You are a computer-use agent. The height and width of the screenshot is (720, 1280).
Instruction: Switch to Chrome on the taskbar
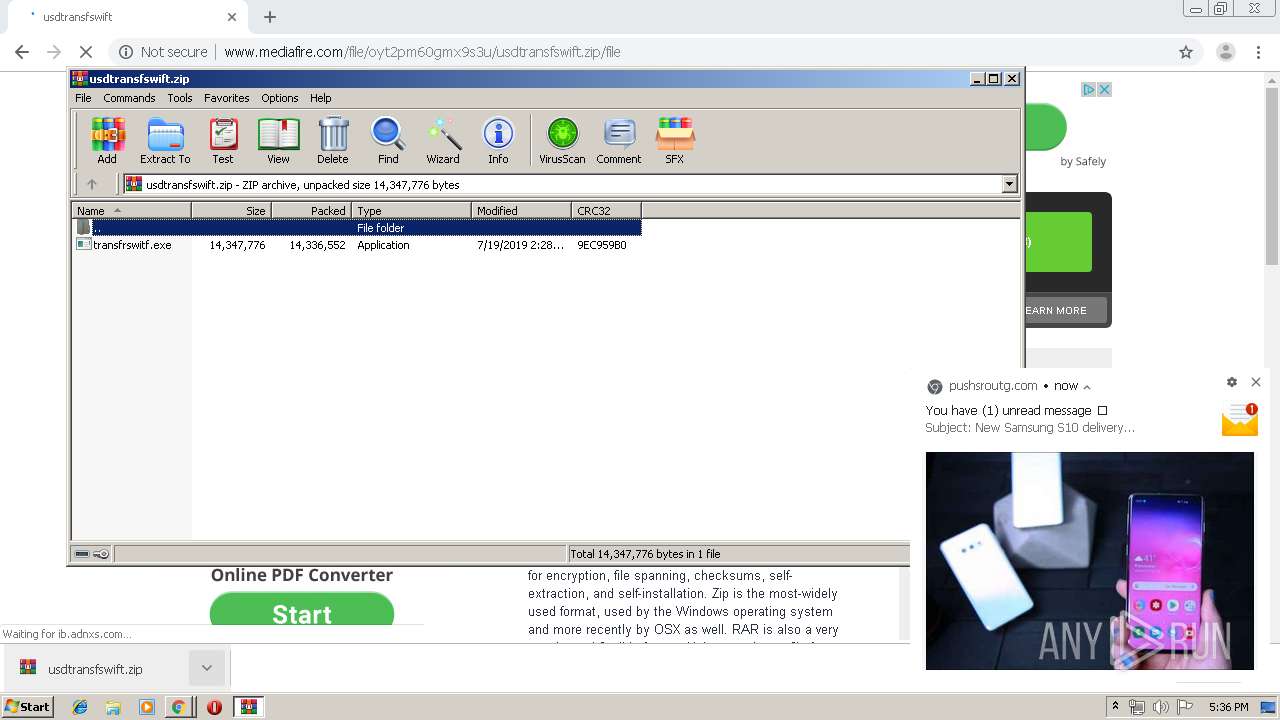click(x=178, y=707)
